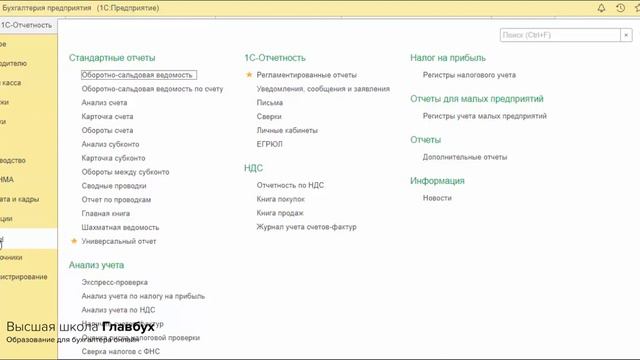Viewport: 640px width, 360px height.
Task: Open Отчет по проводкам
Action: click(x=116, y=200)
